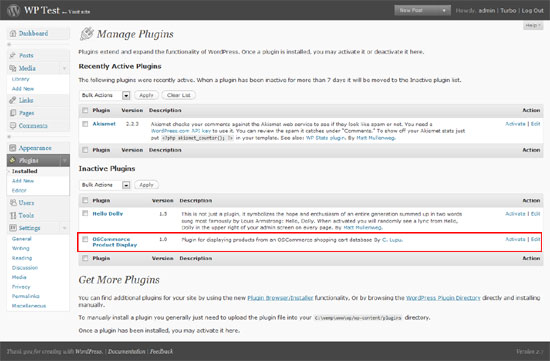Viewport: 550px width, 361px height.
Task: Open the Akismet plugin name link
Action: [104, 124]
